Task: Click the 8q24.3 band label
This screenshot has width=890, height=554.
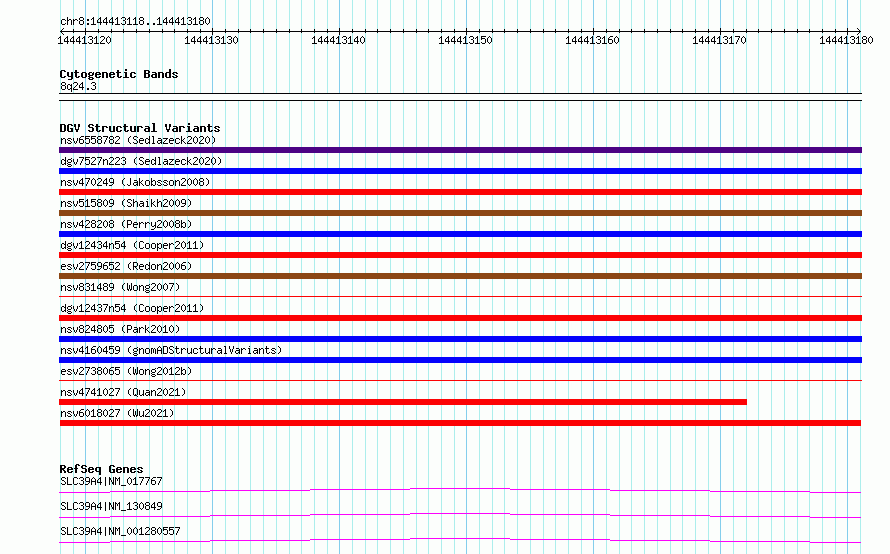Action: click(x=78, y=86)
